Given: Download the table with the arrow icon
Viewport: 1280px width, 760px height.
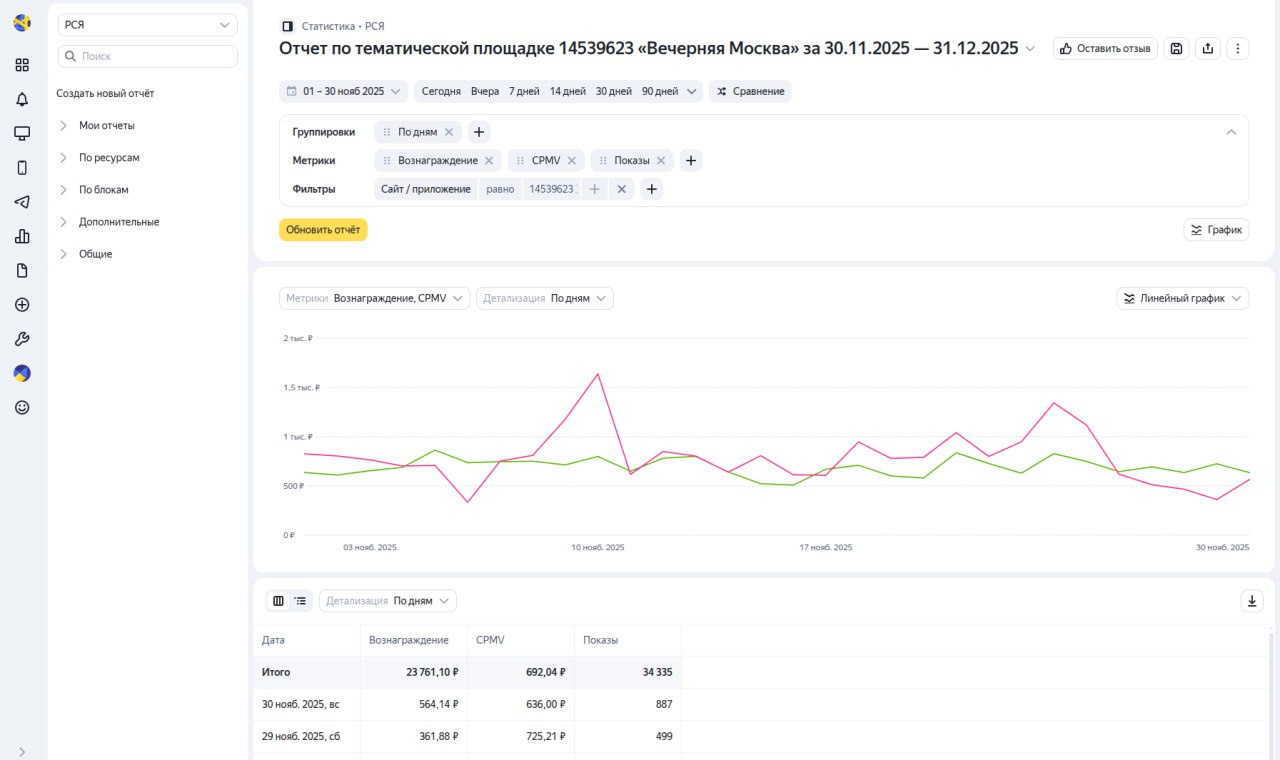Looking at the screenshot, I should coord(1252,601).
